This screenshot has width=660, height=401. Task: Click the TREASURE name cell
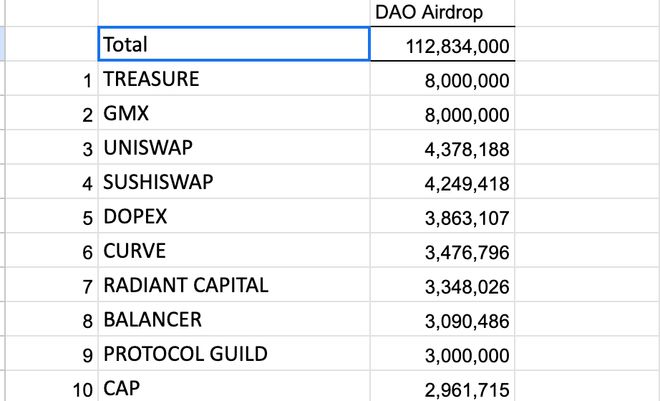pyautogui.click(x=233, y=80)
